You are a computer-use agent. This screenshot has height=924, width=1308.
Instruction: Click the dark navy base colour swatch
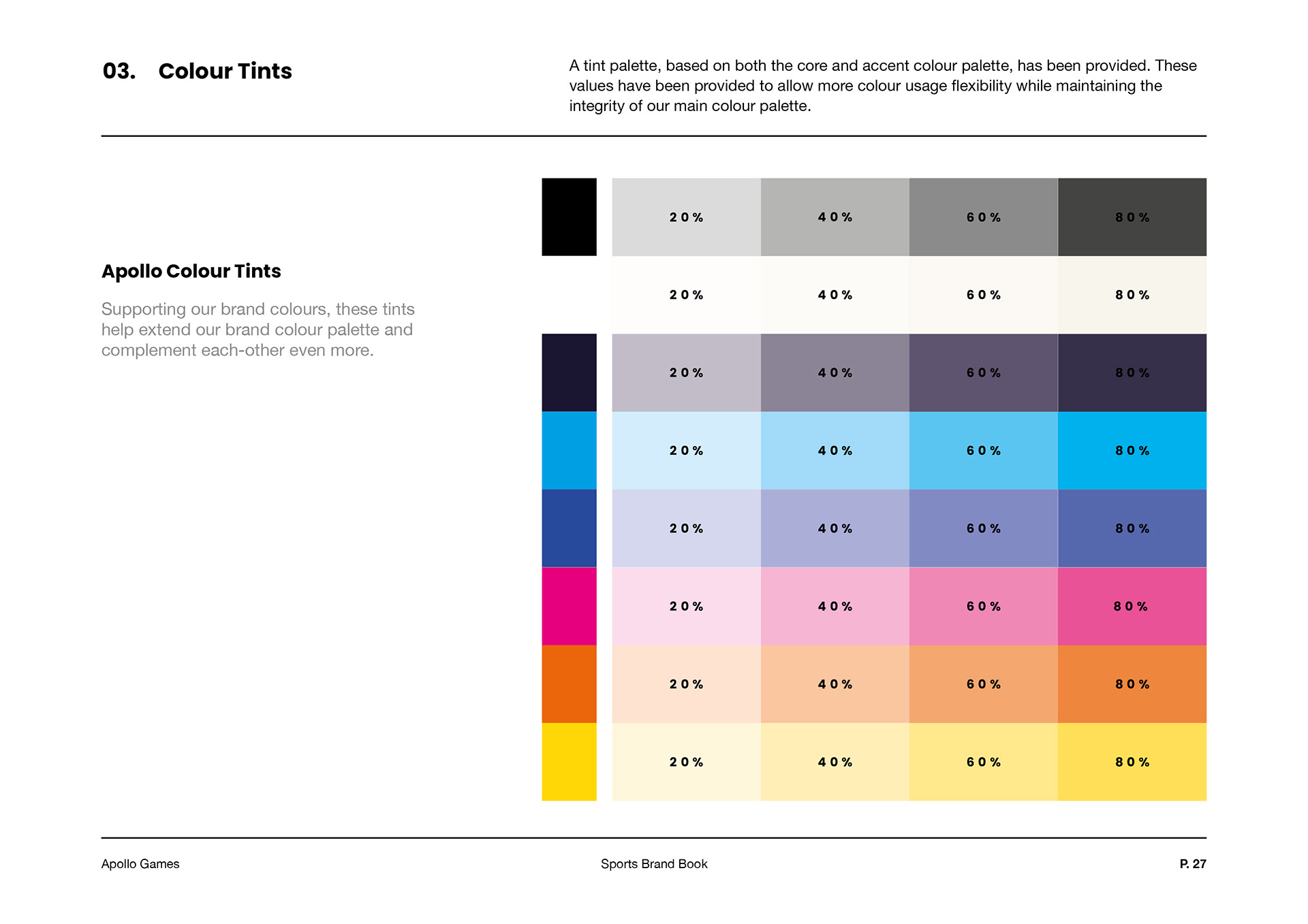(569, 372)
